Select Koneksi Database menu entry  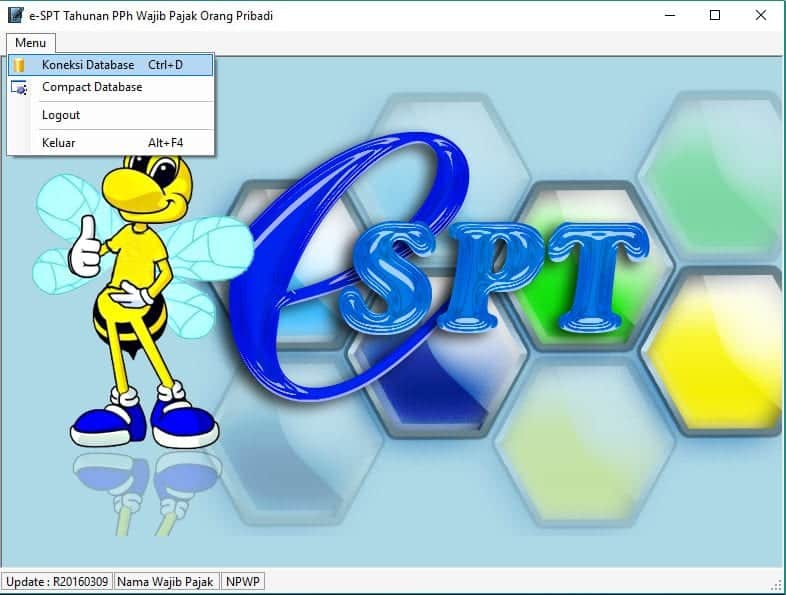(111, 65)
